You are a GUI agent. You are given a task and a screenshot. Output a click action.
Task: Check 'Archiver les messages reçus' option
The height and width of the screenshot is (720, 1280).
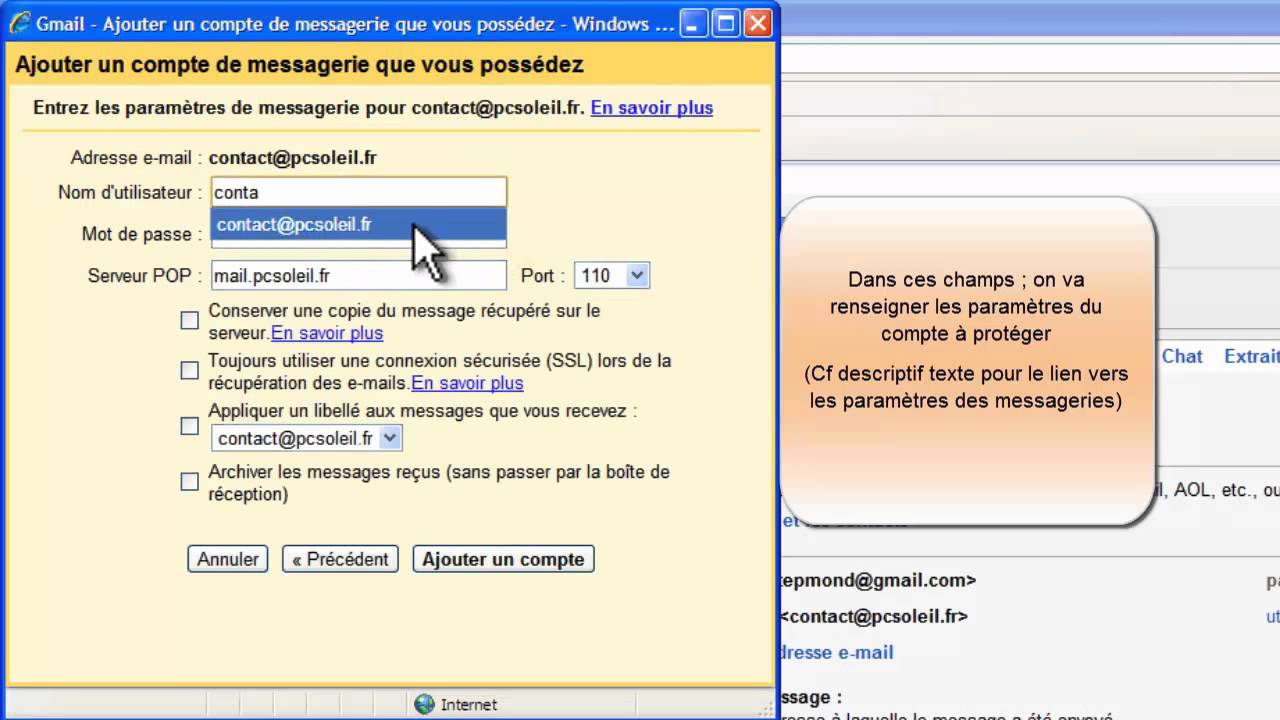[x=190, y=482]
